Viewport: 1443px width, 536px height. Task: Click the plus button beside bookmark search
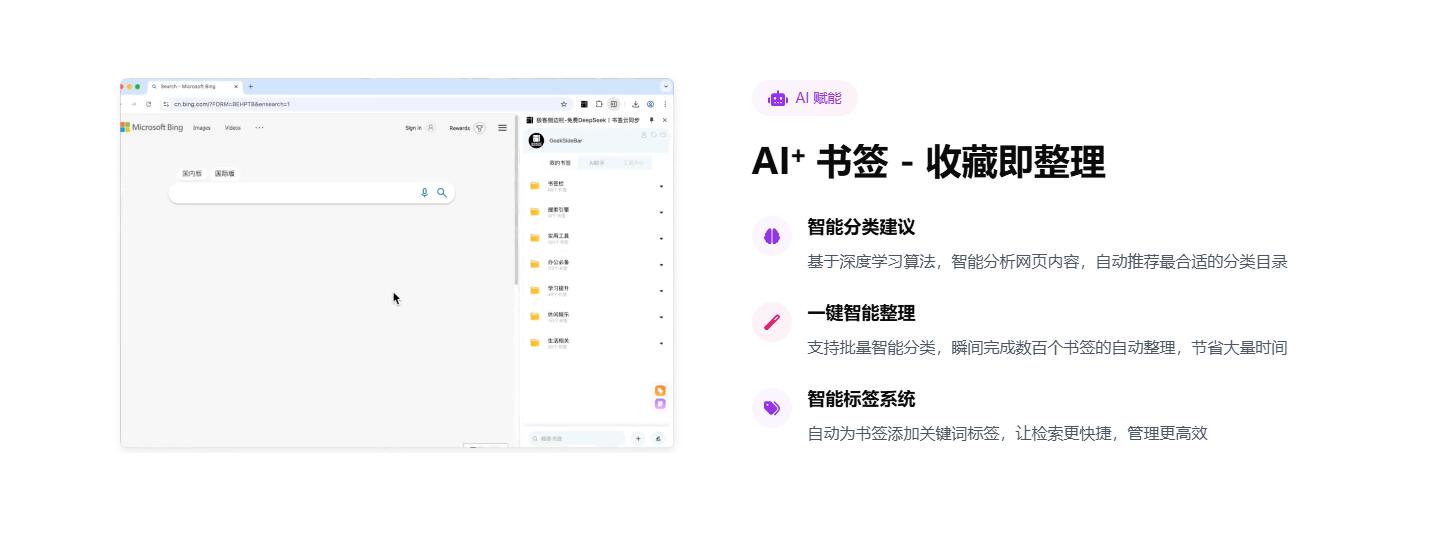(x=638, y=438)
